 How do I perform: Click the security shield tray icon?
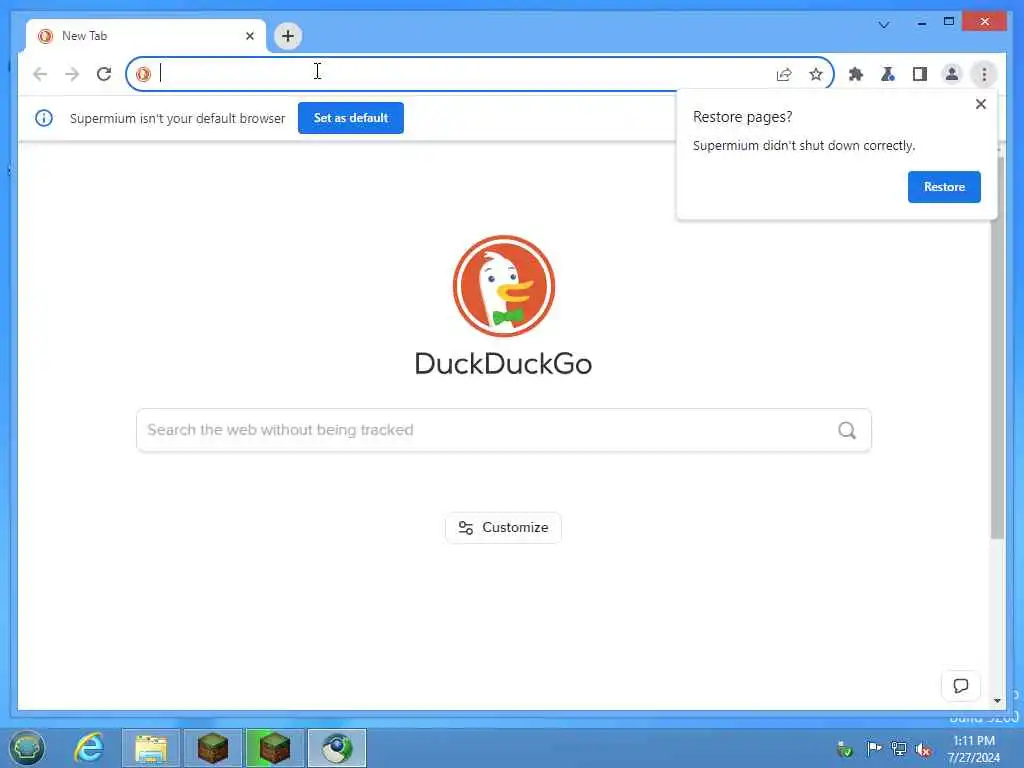click(x=845, y=749)
